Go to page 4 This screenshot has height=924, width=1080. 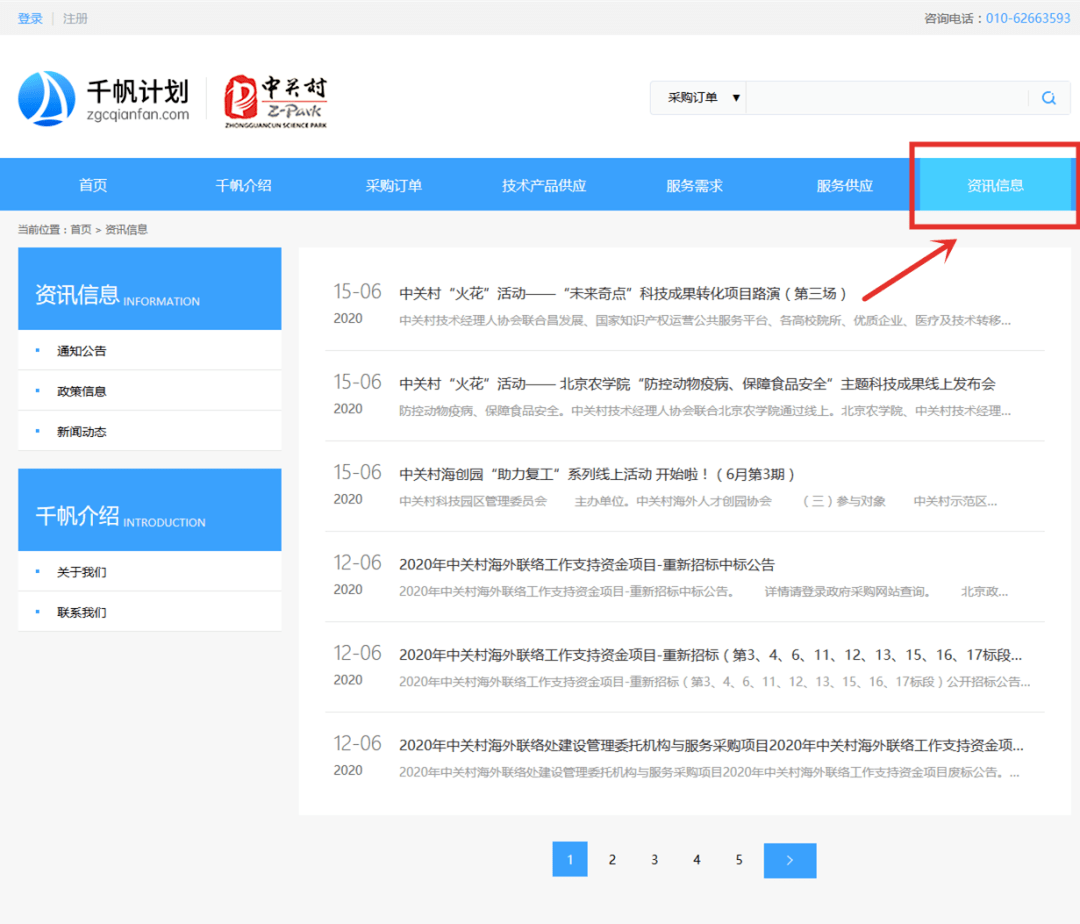click(696, 859)
